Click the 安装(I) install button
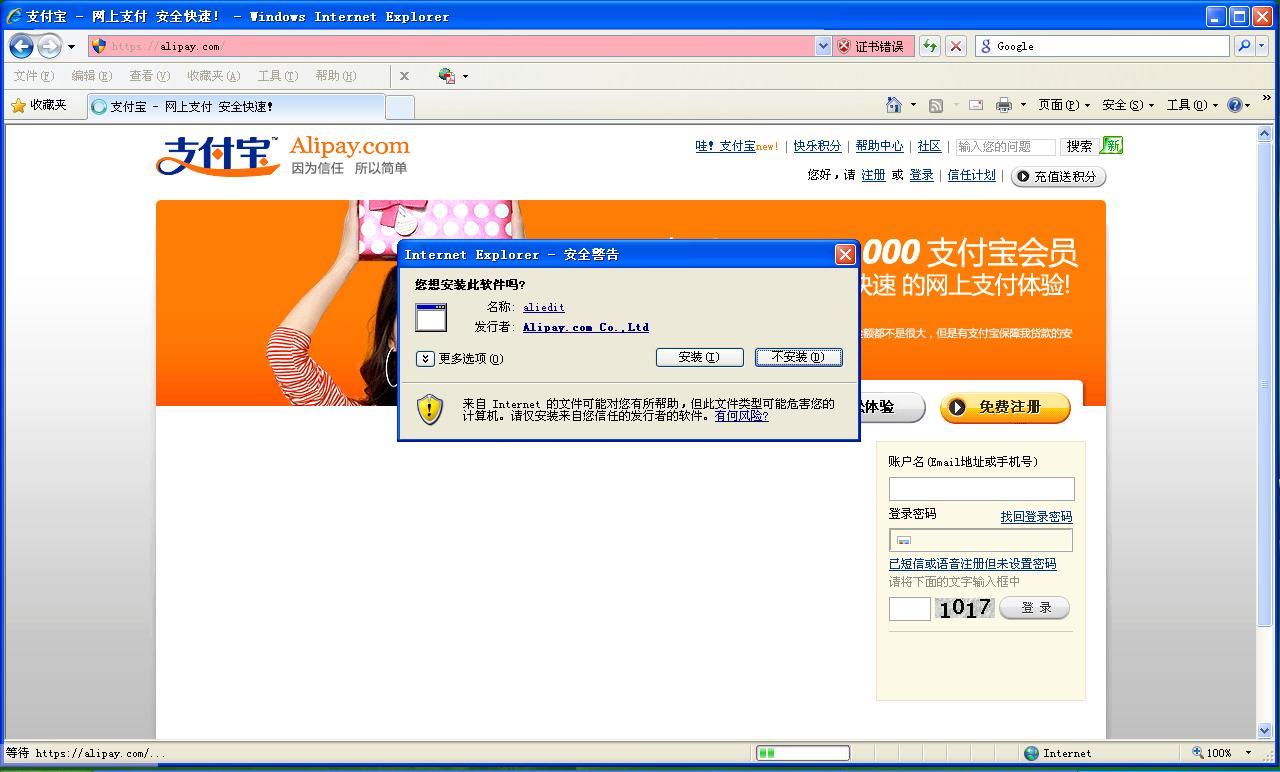Viewport: 1280px width, 772px height. [x=699, y=357]
